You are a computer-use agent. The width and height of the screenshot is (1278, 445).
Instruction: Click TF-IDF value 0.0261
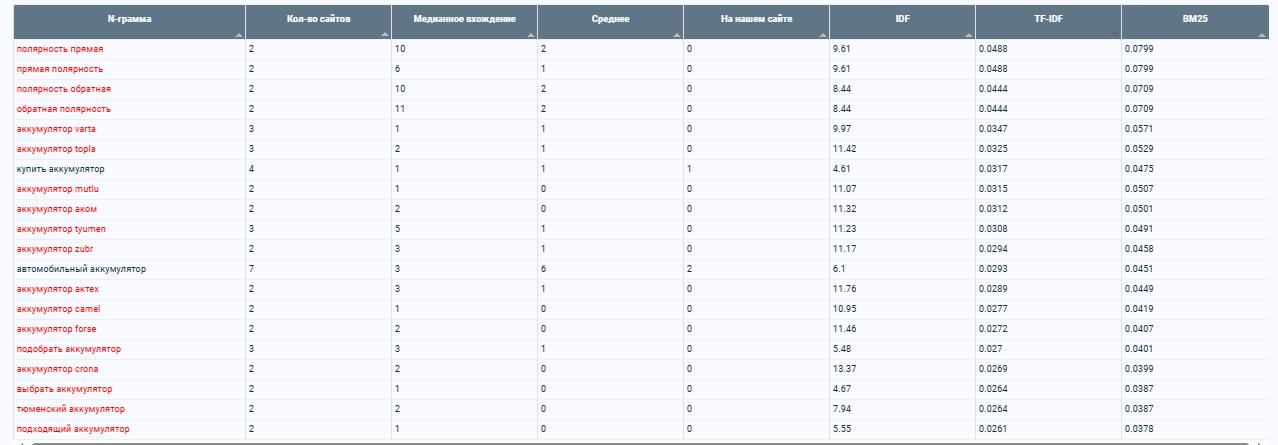[x=993, y=429]
